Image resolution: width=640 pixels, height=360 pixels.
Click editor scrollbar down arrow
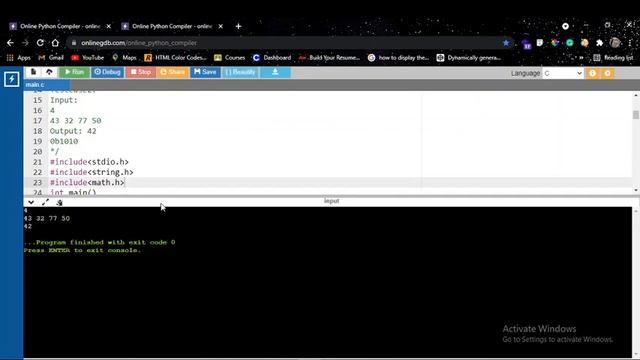click(x=636, y=190)
